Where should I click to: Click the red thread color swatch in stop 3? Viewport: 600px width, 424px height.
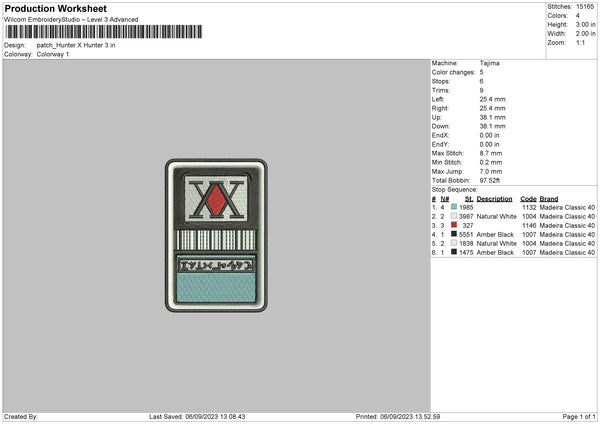[454, 225]
